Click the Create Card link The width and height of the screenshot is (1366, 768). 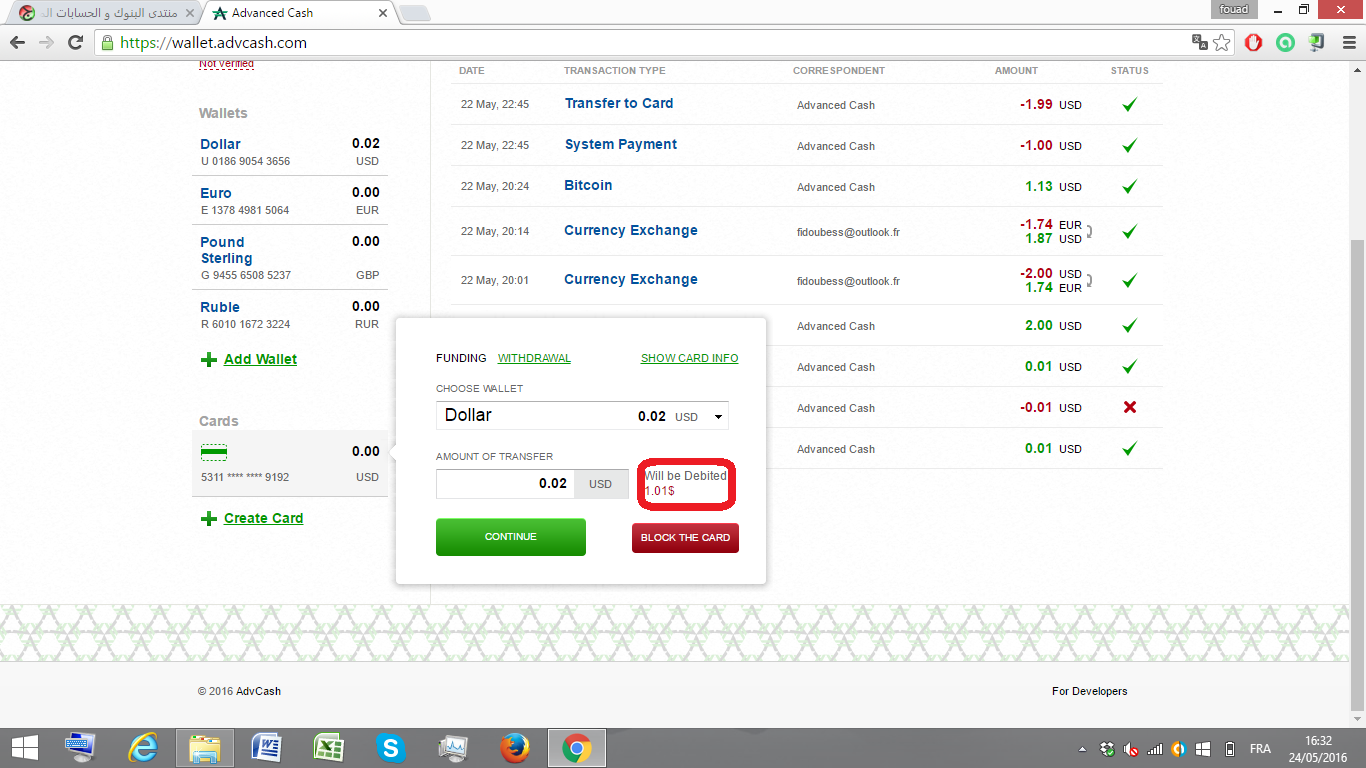pyautogui.click(x=263, y=518)
